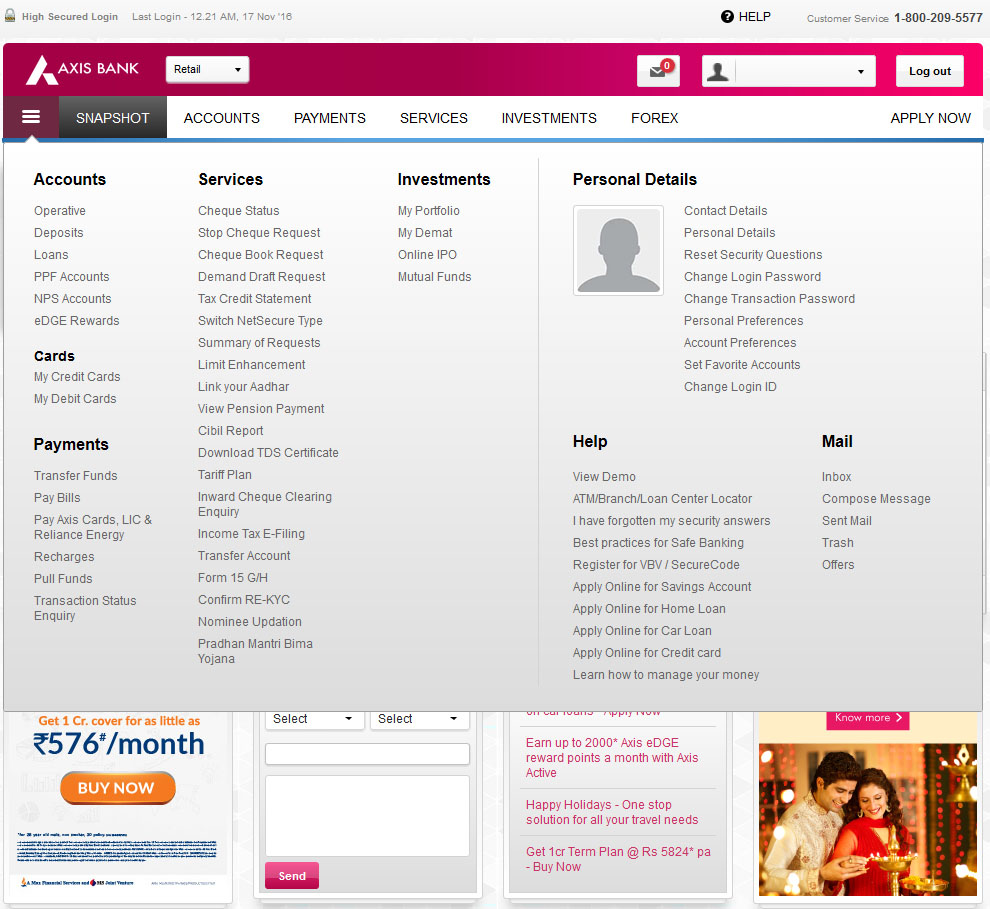990x909 pixels.
Task: Open Change Login Password link
Action: (753, 277)
